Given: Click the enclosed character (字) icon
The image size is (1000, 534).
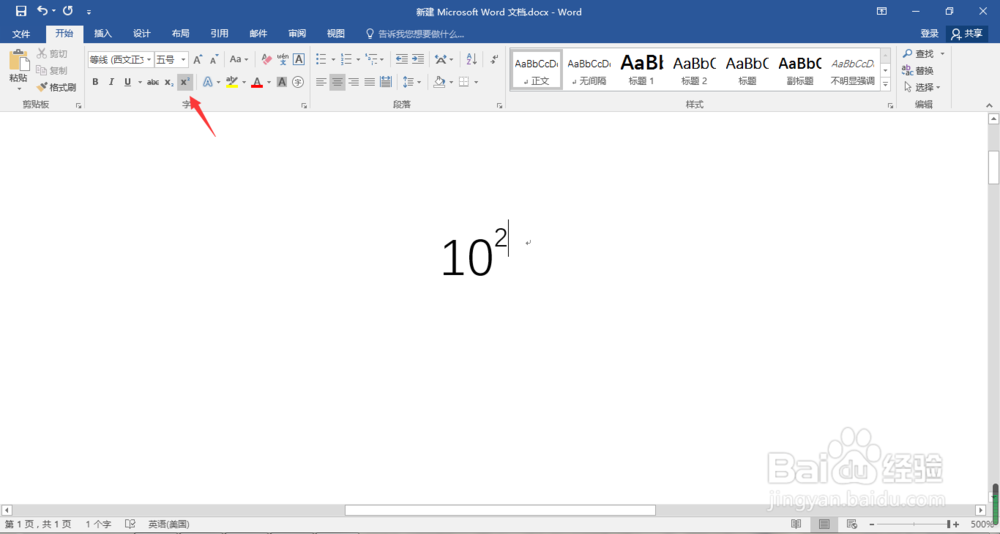Looking at the screenshot, I should tap(298, 82).
